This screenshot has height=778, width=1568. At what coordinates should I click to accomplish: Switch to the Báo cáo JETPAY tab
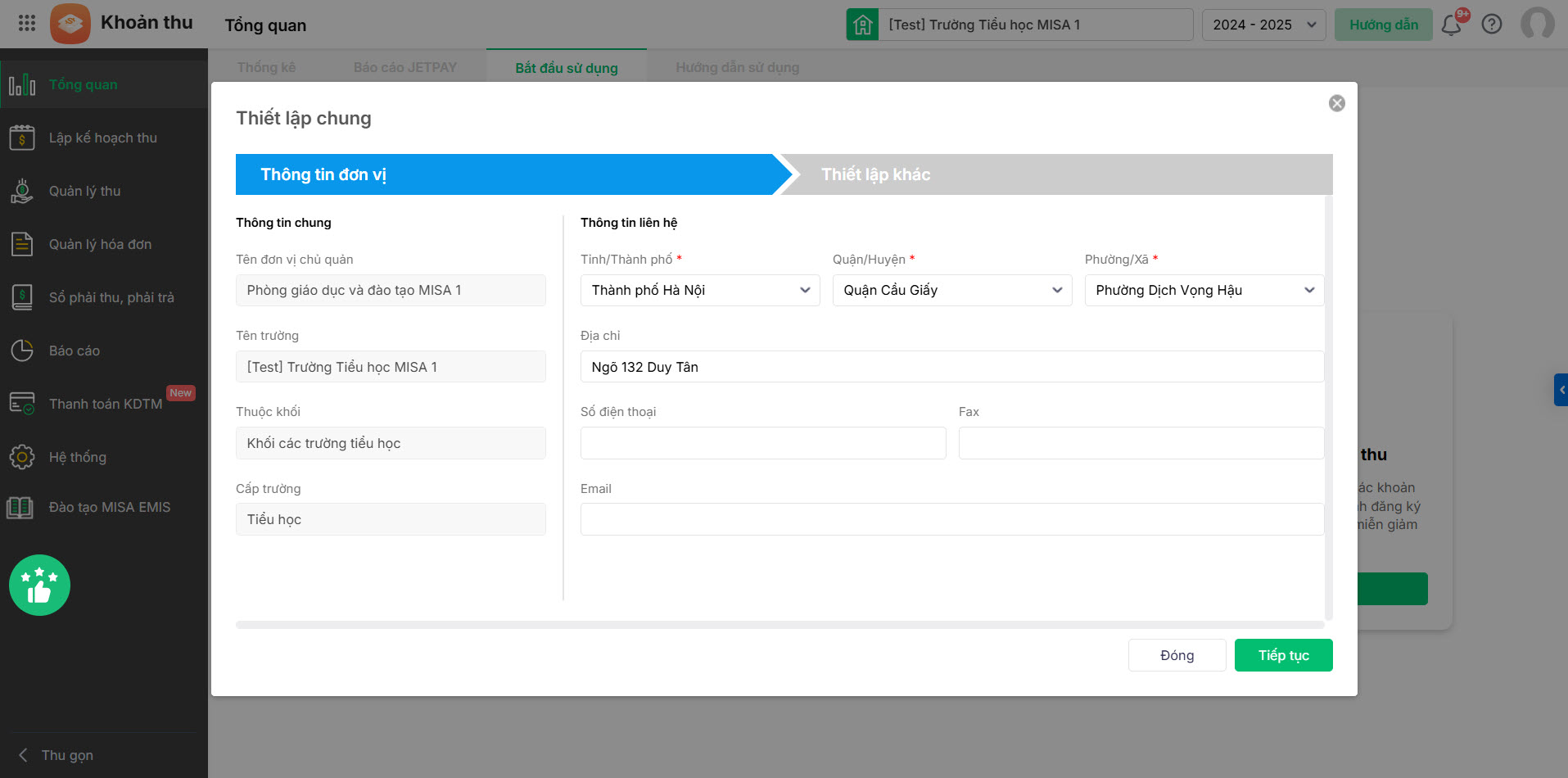point(405,67)
